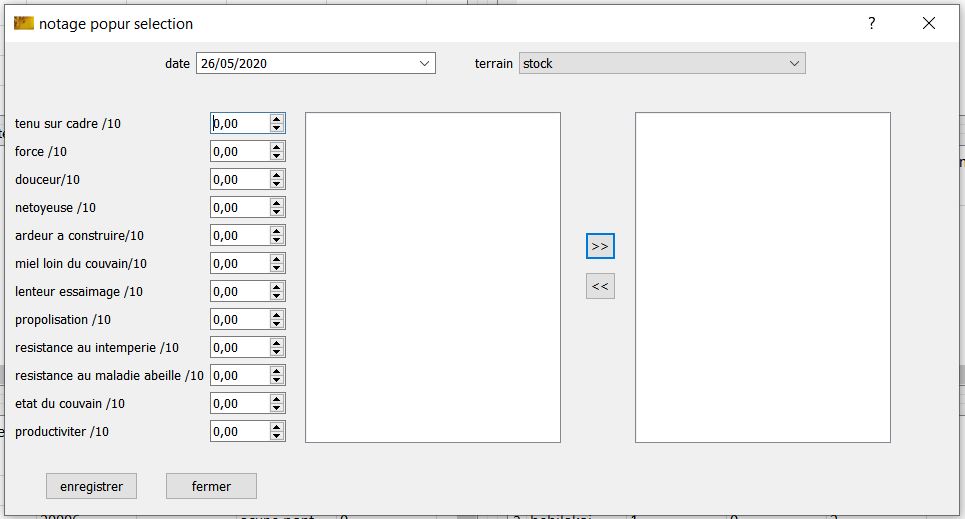965x519 pixels.
Task: Open the date dropdown
Action: click(423, 63)
